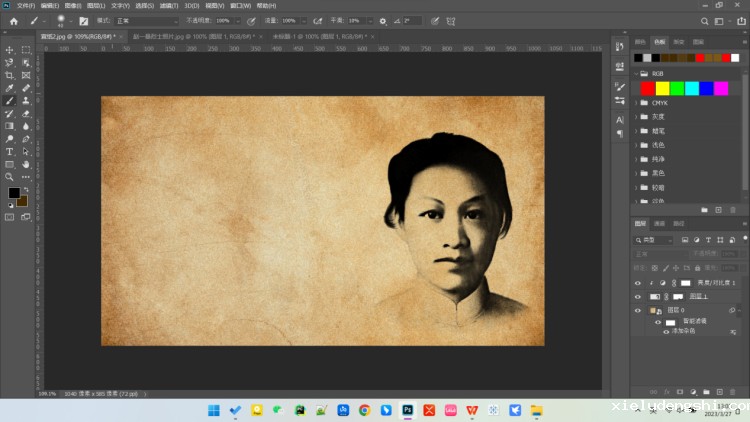Select the Gradient tool

point(10,126)
